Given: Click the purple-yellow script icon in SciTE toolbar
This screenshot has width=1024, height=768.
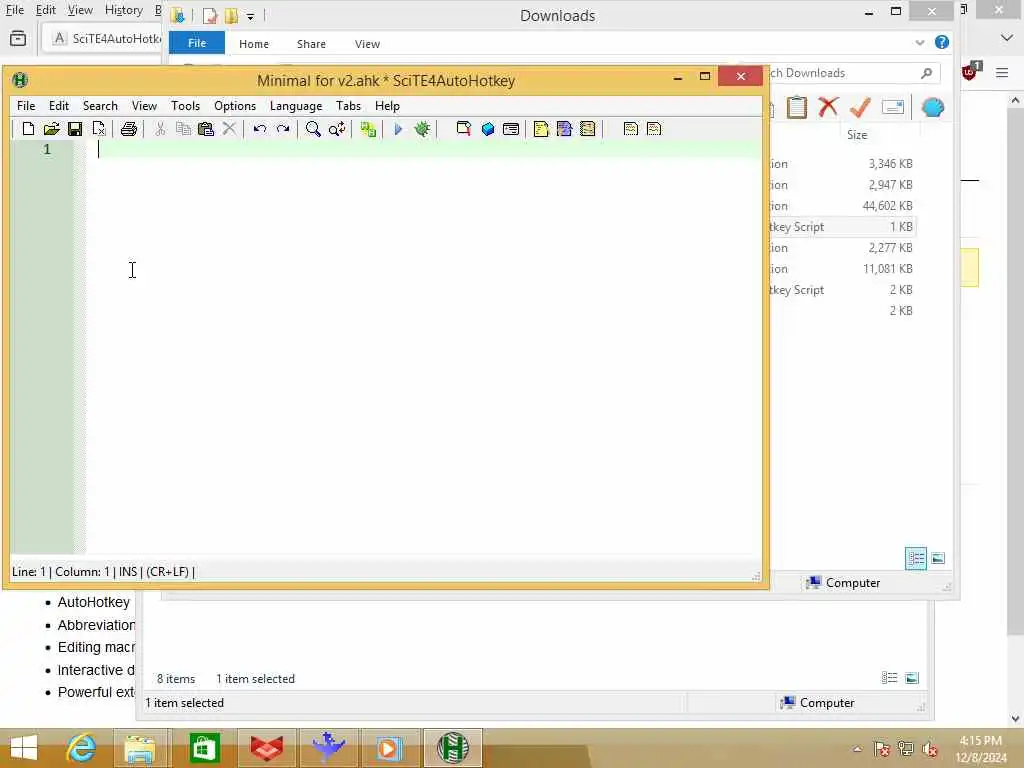Looking at the screenshot, I should pos(564,129).
